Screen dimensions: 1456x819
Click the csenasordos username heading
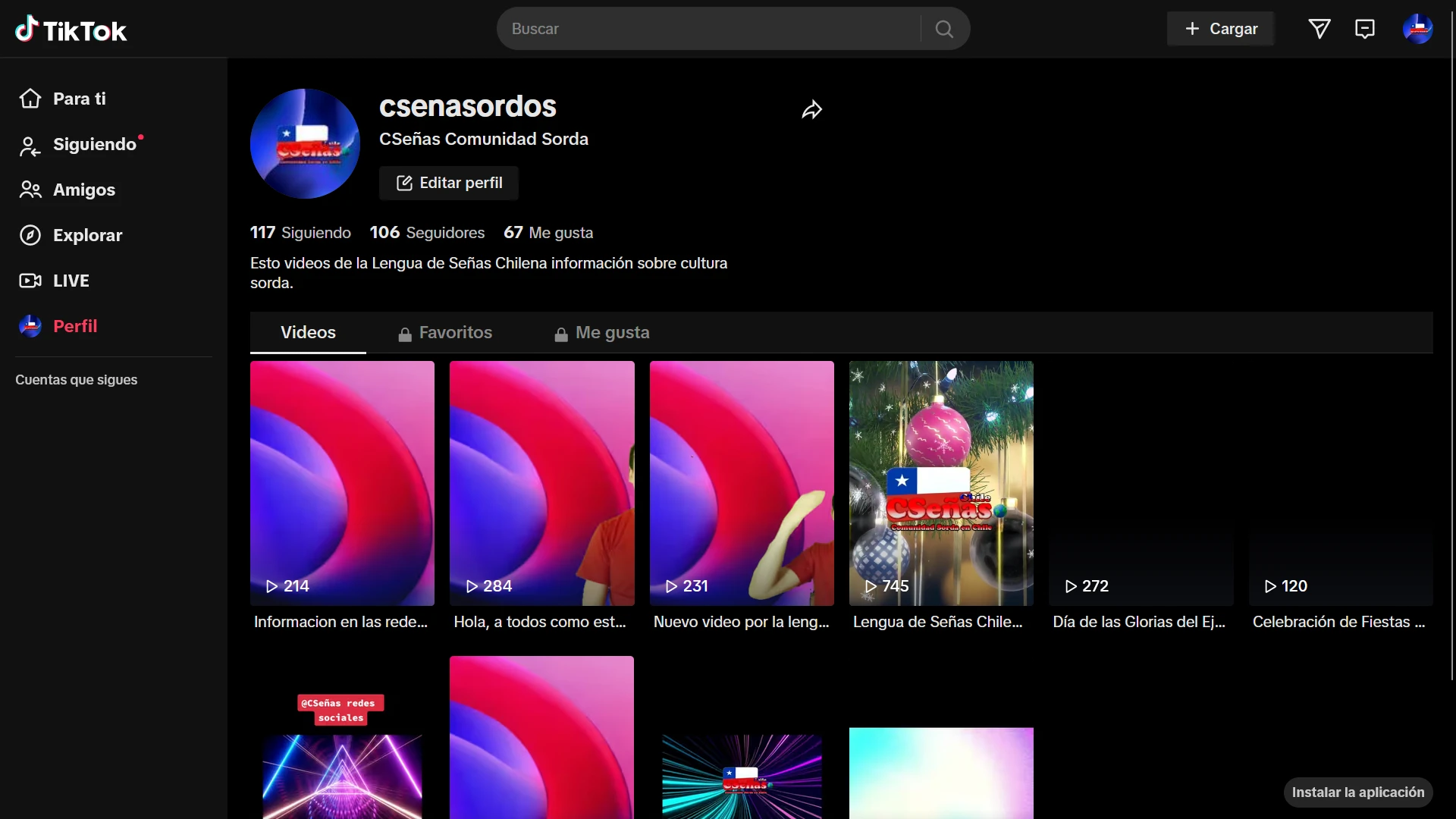tap(468, 106)
